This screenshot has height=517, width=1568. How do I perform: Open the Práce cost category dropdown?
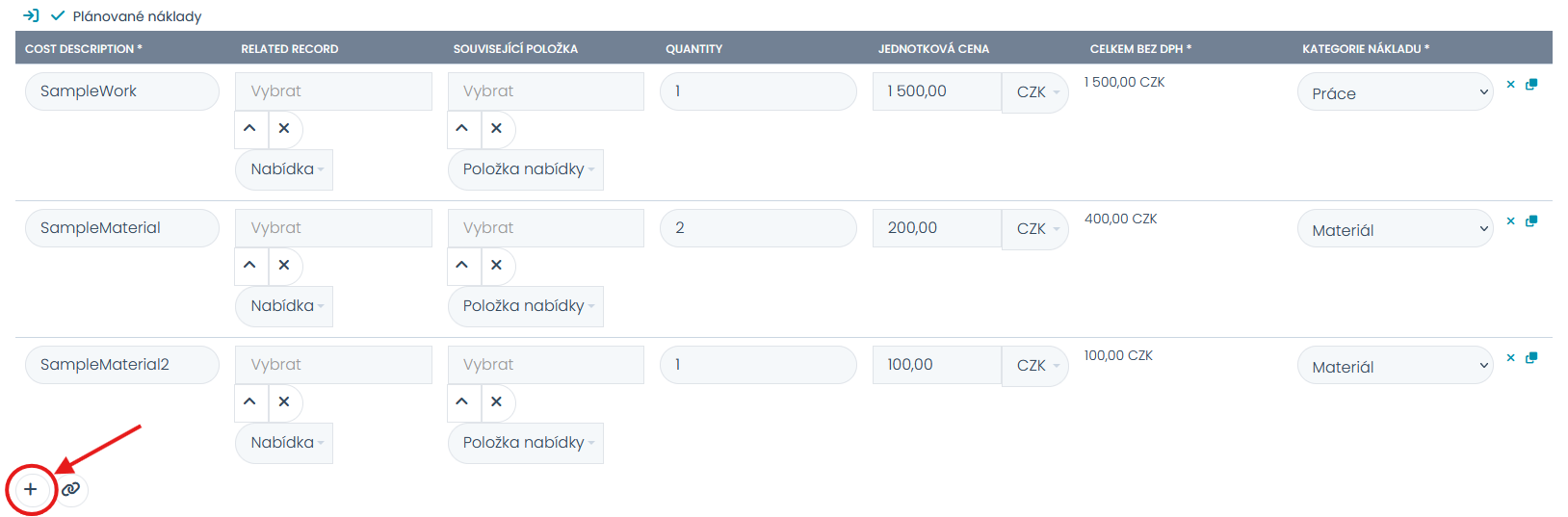(1394, 92)
